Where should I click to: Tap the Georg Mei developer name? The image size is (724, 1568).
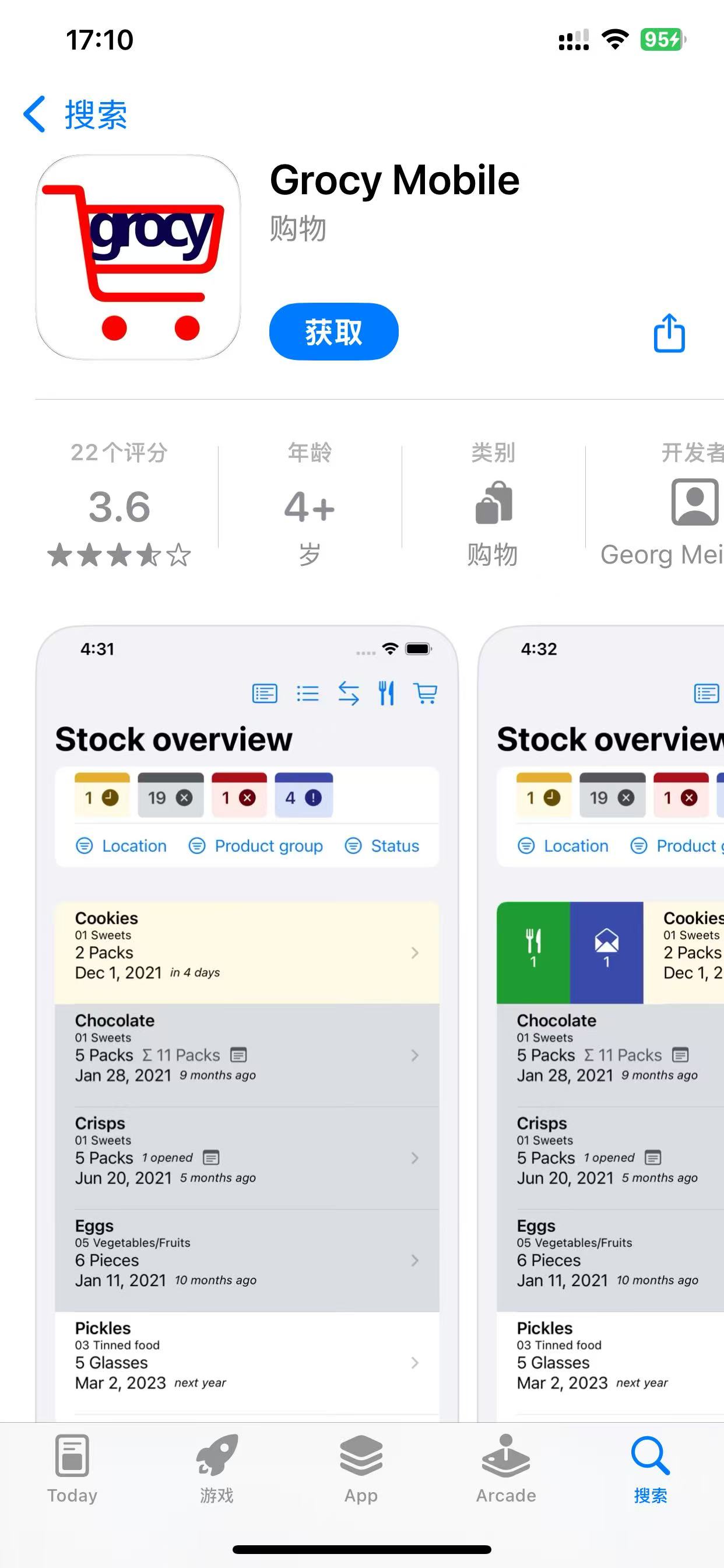point(662,555)
